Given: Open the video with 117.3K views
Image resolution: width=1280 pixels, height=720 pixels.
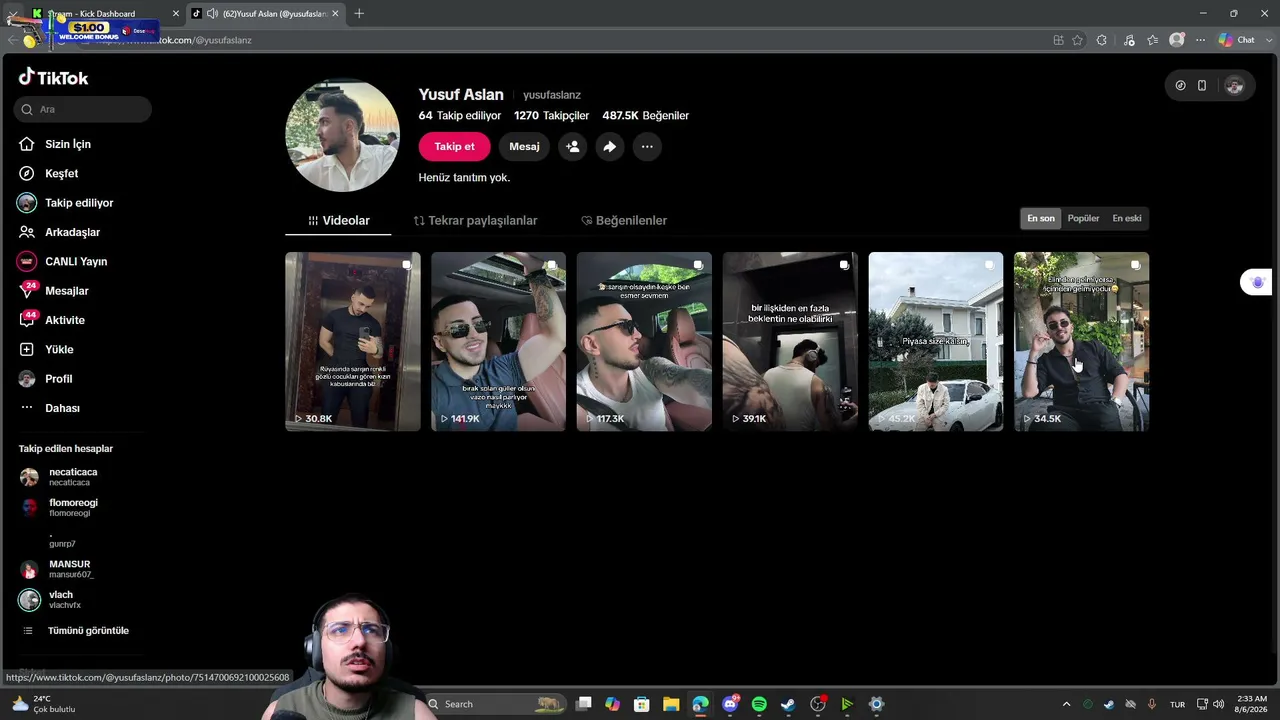Looking at the screenshot, I should click(x=644, y=342).
